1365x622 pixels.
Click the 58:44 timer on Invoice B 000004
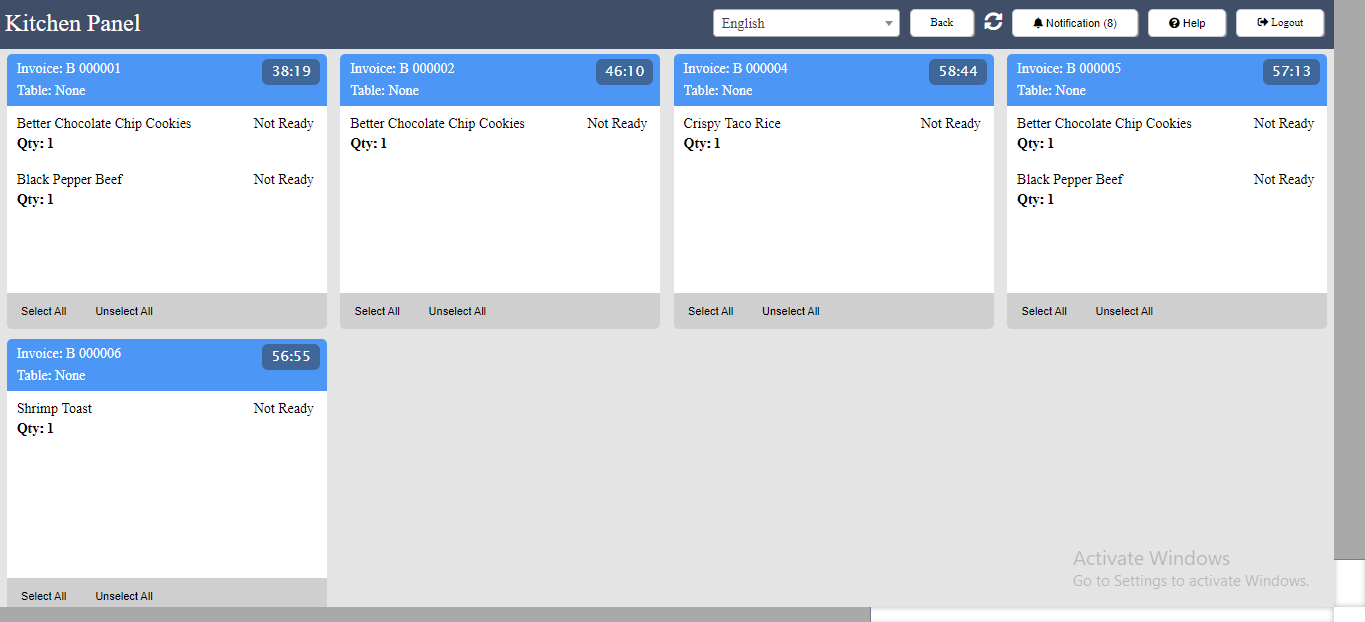pyautogui.click(x=958, y=72)
